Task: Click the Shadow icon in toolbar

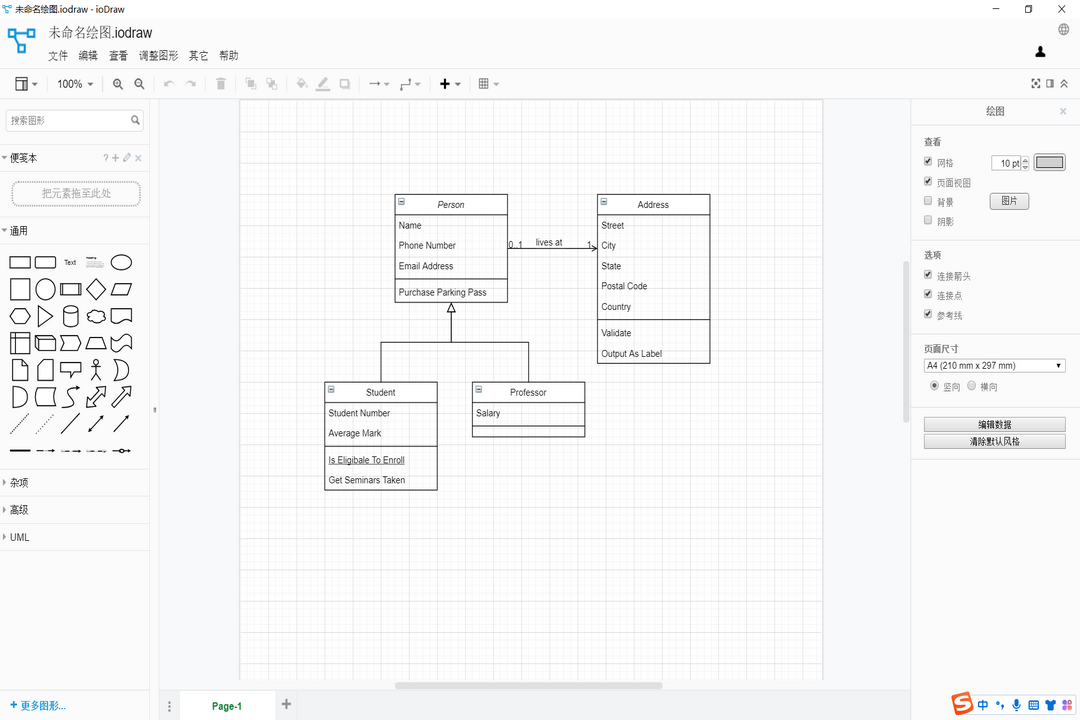Action: click(x=345, y=84)
